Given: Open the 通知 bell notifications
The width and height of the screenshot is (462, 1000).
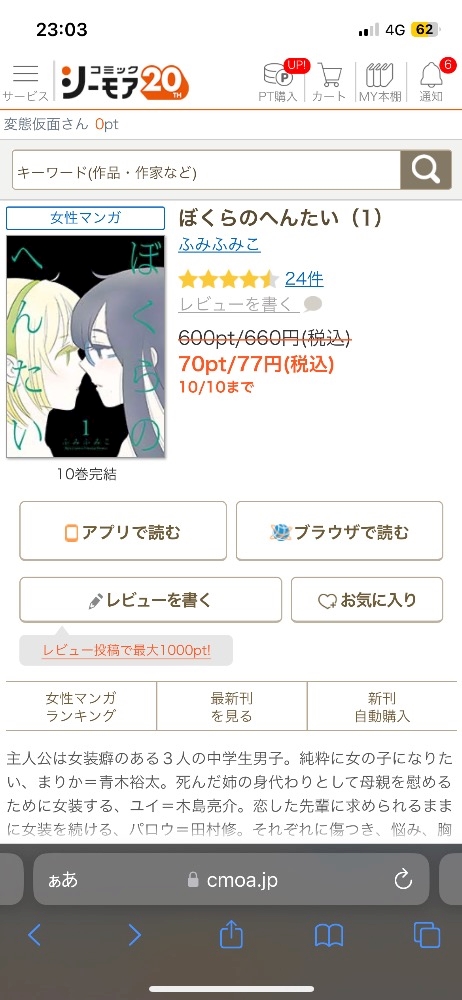Looking at the screenshot, I should click(431, 82).
